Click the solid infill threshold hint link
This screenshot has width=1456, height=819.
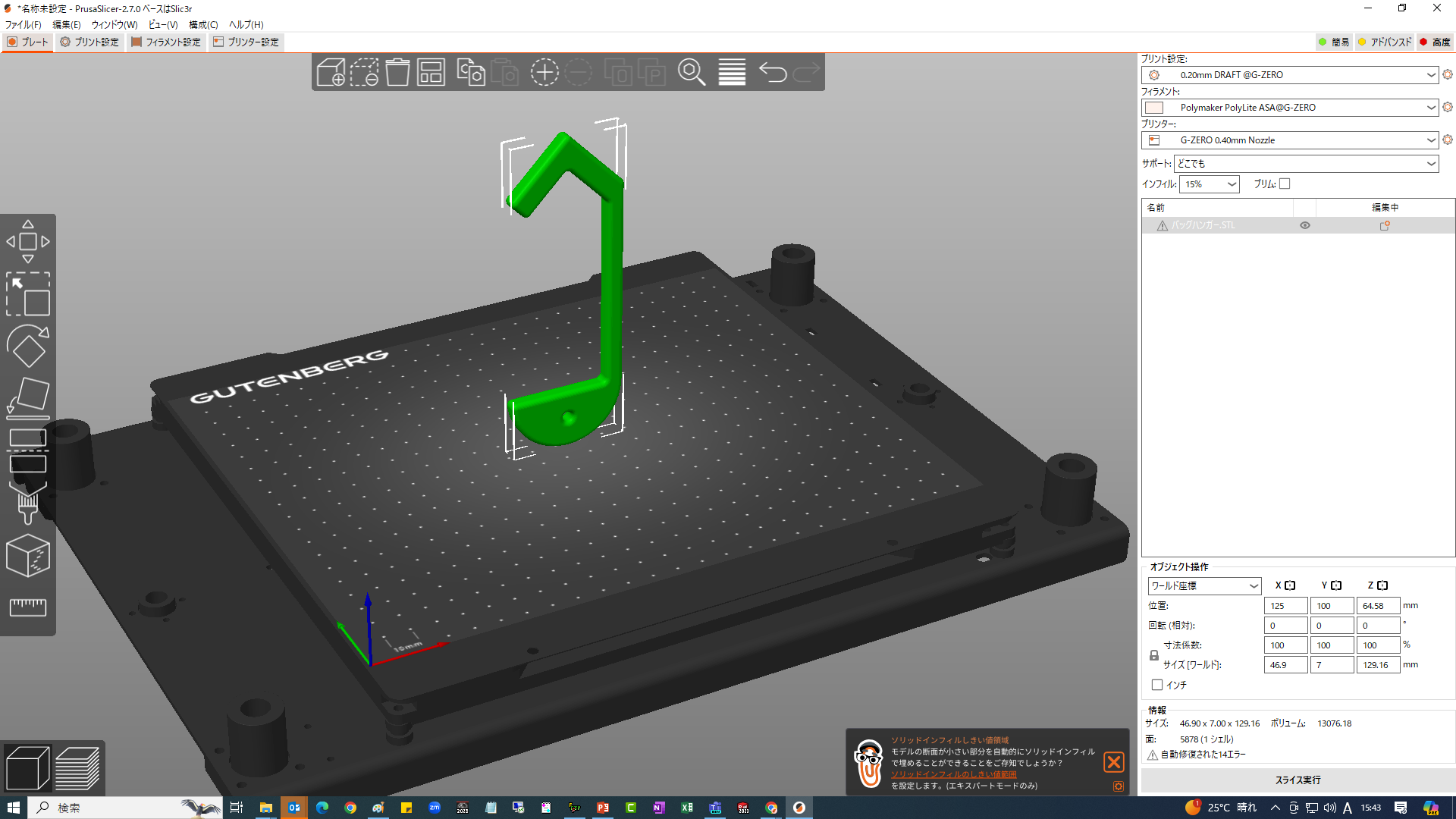pyautogui.click(x=953, y=774)
